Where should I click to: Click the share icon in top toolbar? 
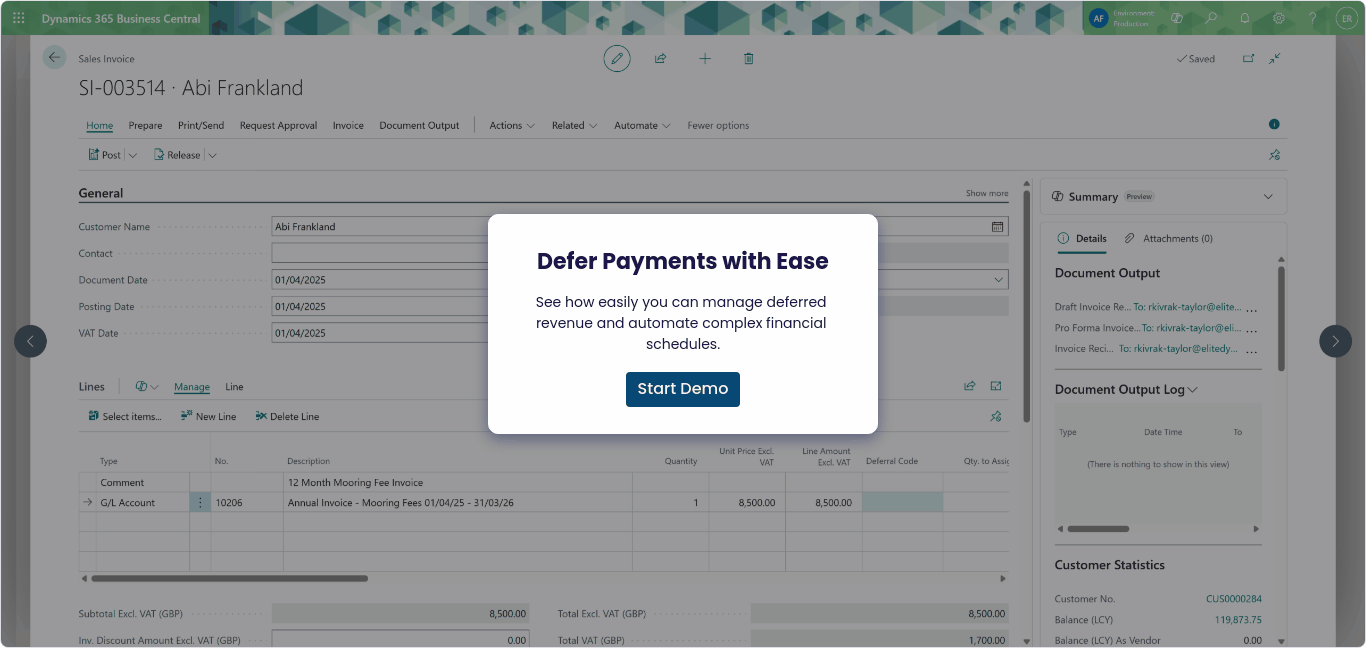click(x=661, y=59)
